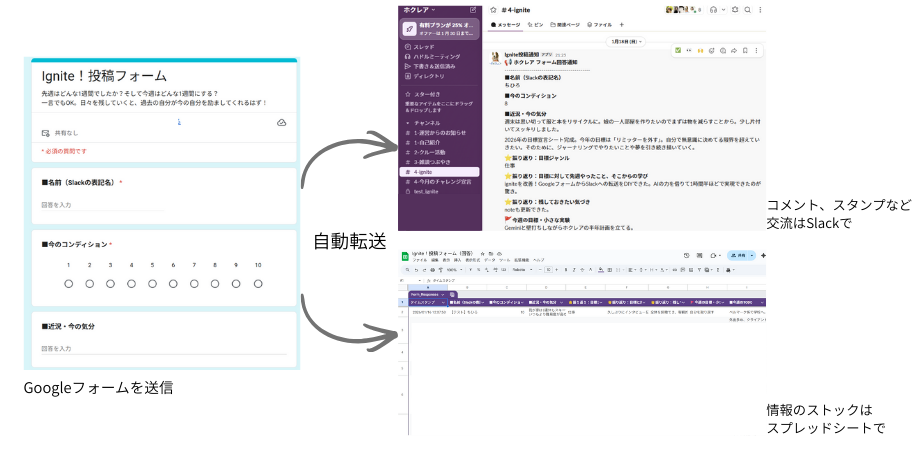Click the Sheets share button
This screenshot has height=450, width=920.
click(738, 256)
